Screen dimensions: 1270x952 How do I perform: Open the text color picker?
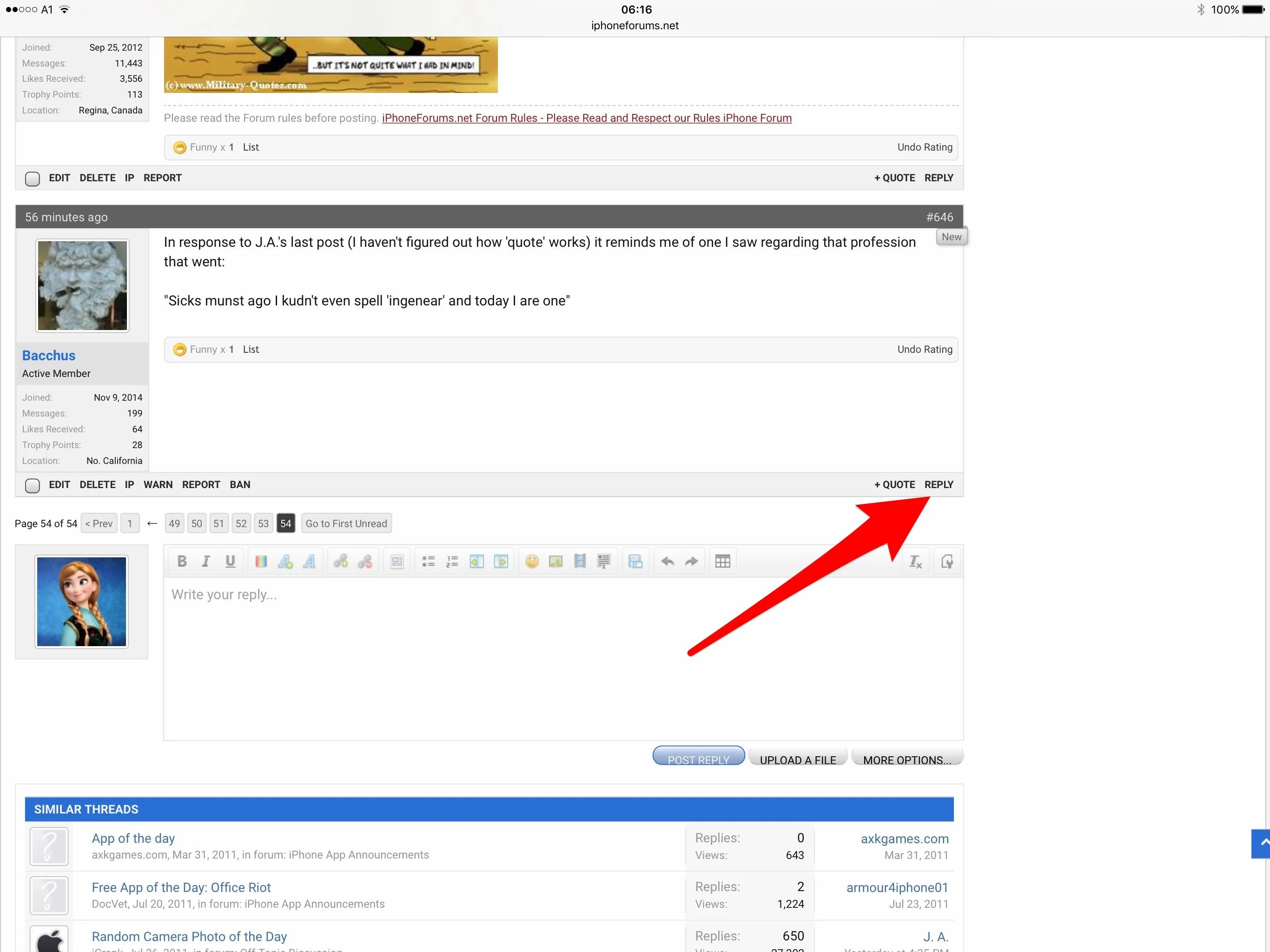(x=261, y=561)
